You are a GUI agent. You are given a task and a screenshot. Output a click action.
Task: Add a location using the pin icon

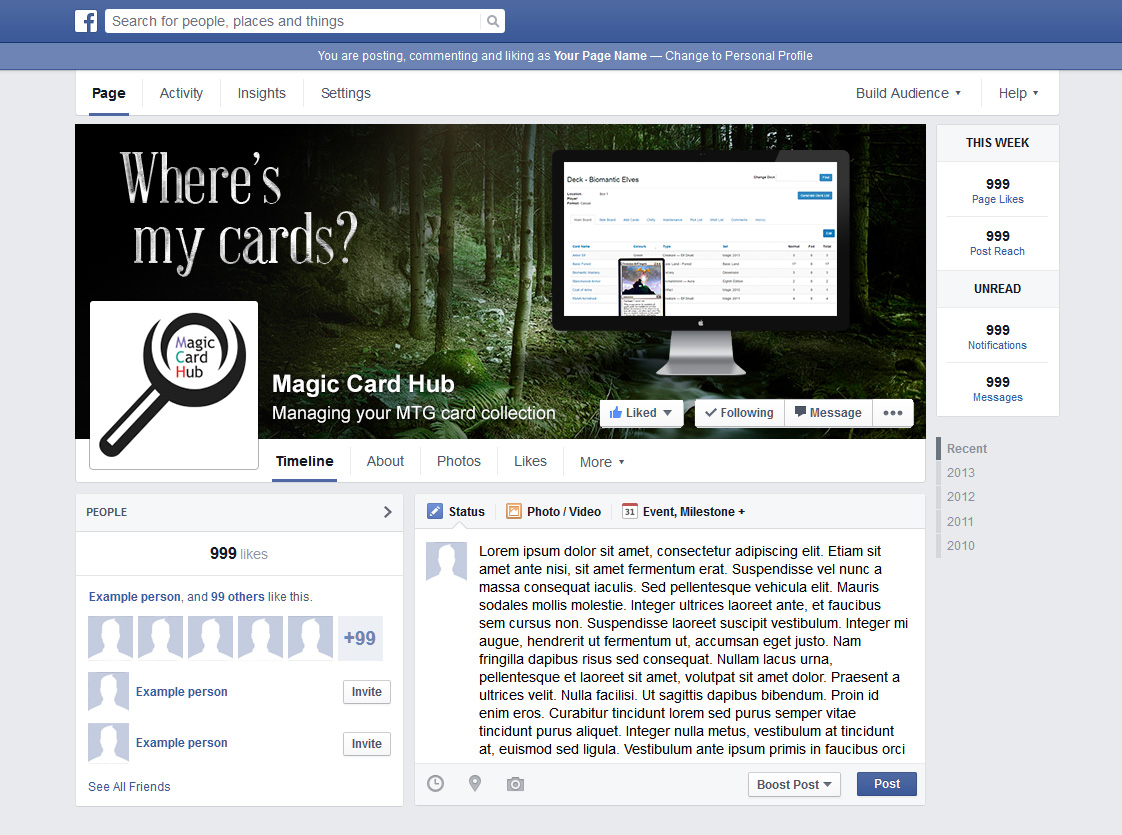(x=475, y=784)
